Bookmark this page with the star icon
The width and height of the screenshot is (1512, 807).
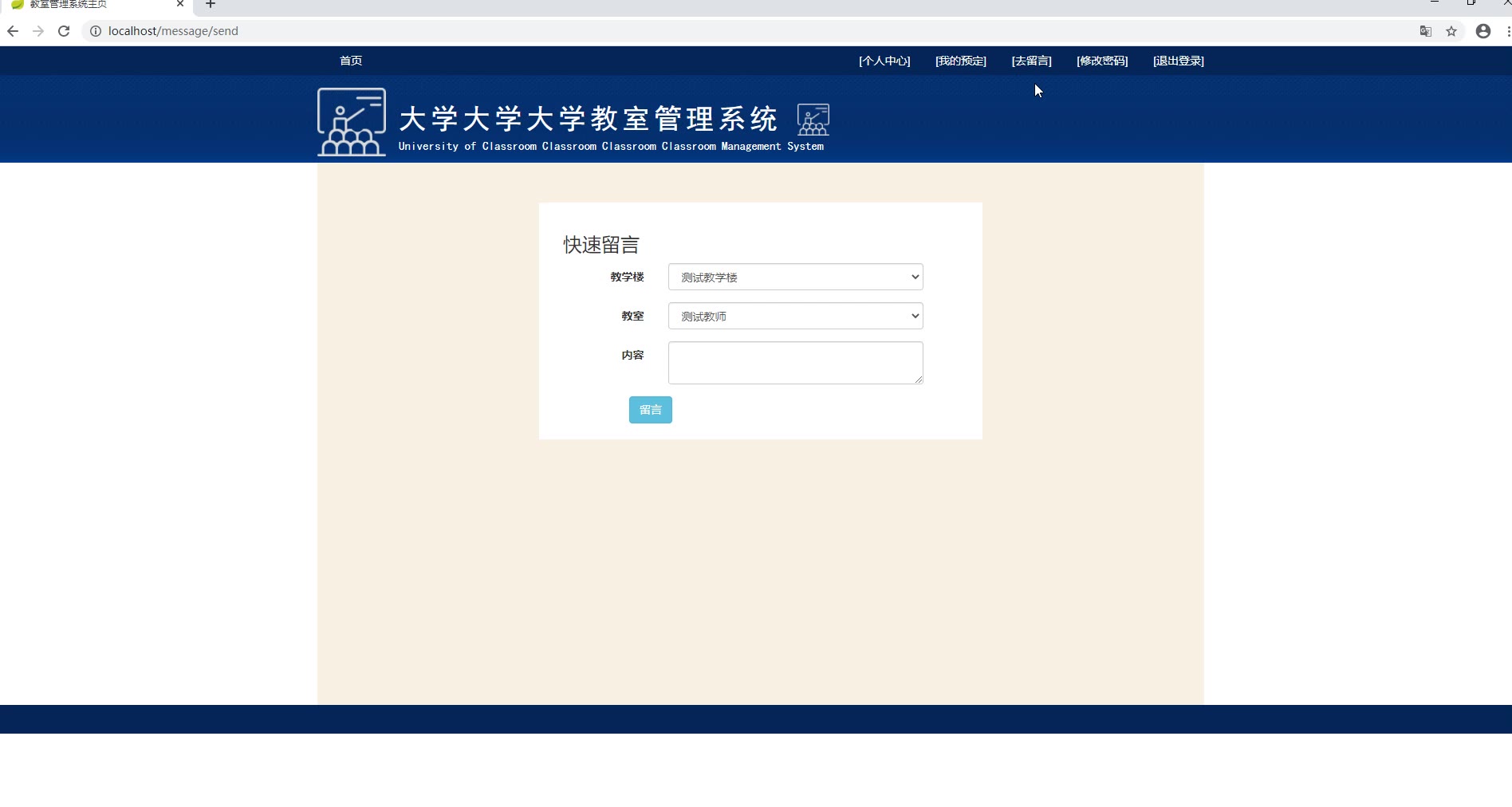pos(1451,31)
